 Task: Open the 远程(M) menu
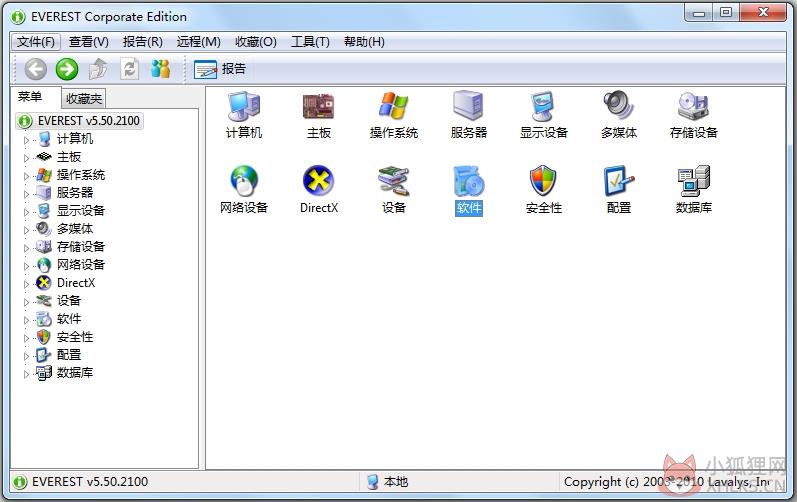click(199, 42)
